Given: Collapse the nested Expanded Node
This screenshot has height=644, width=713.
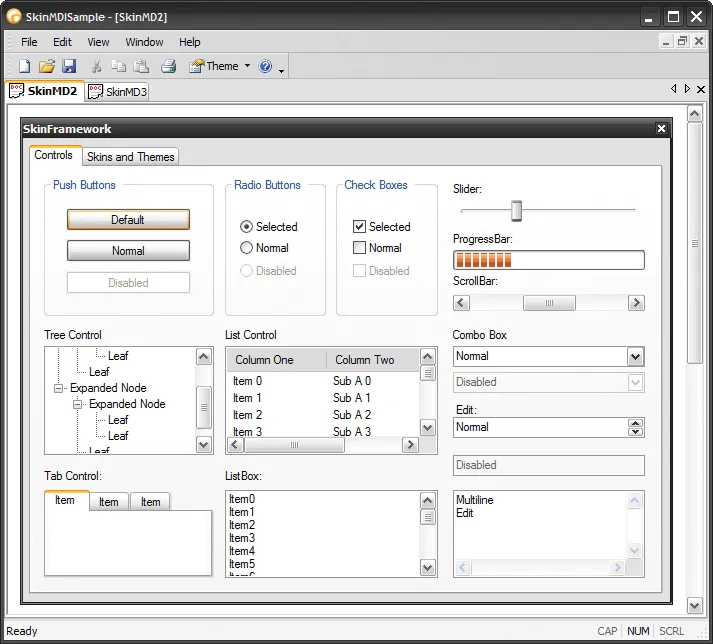Looking at the screenshot, I should point(77,404).
